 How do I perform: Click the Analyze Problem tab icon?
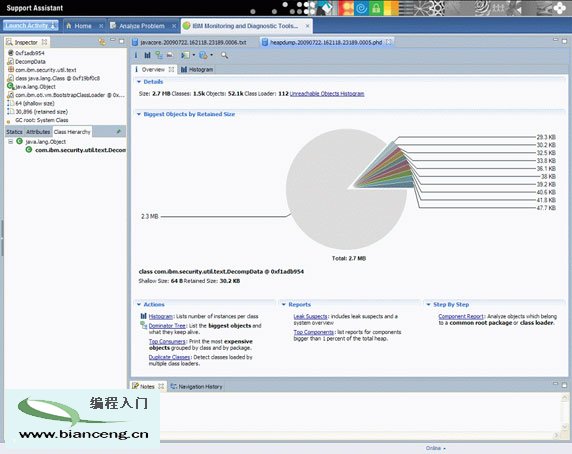pyautogui.click(x=113, y=26)
